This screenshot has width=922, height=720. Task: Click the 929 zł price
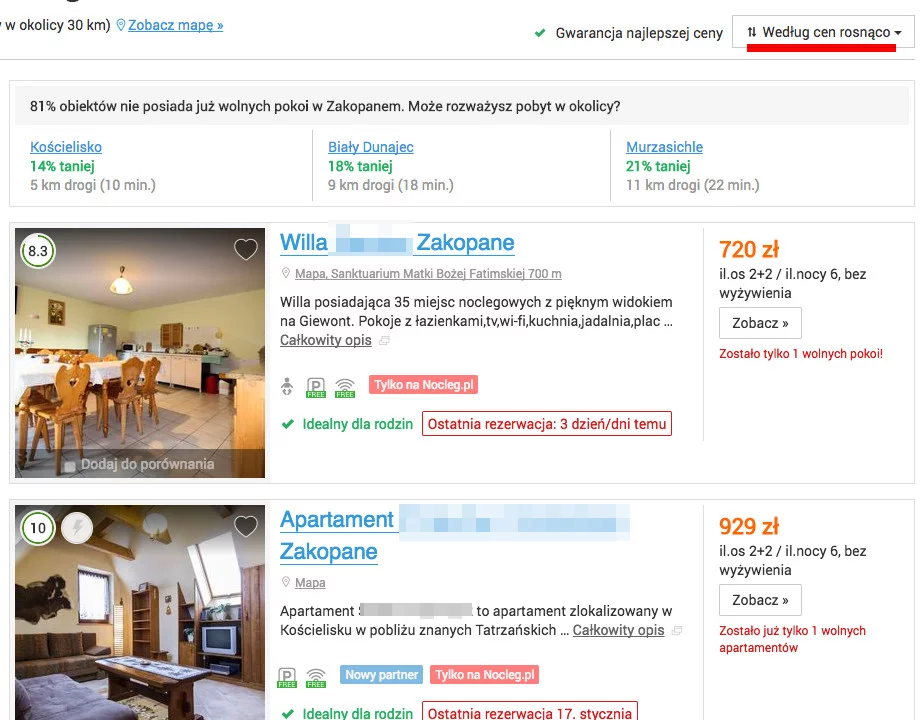pos(749,526)
